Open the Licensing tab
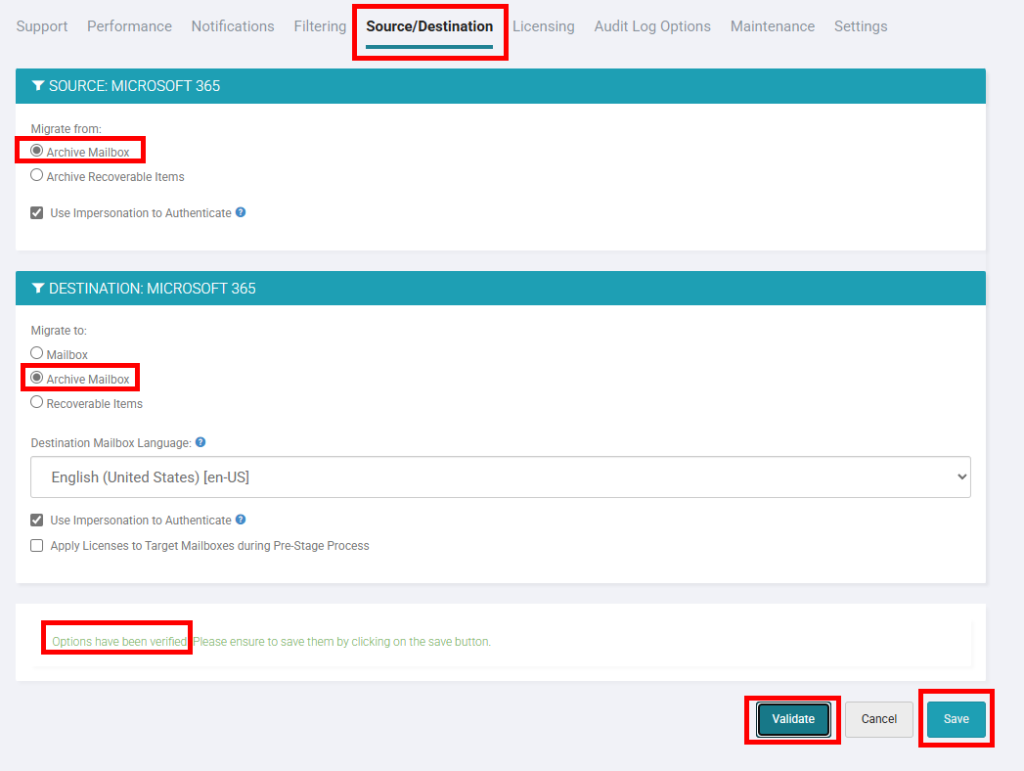This screenshot has width=1024, height=771. (x=543, y=26)
